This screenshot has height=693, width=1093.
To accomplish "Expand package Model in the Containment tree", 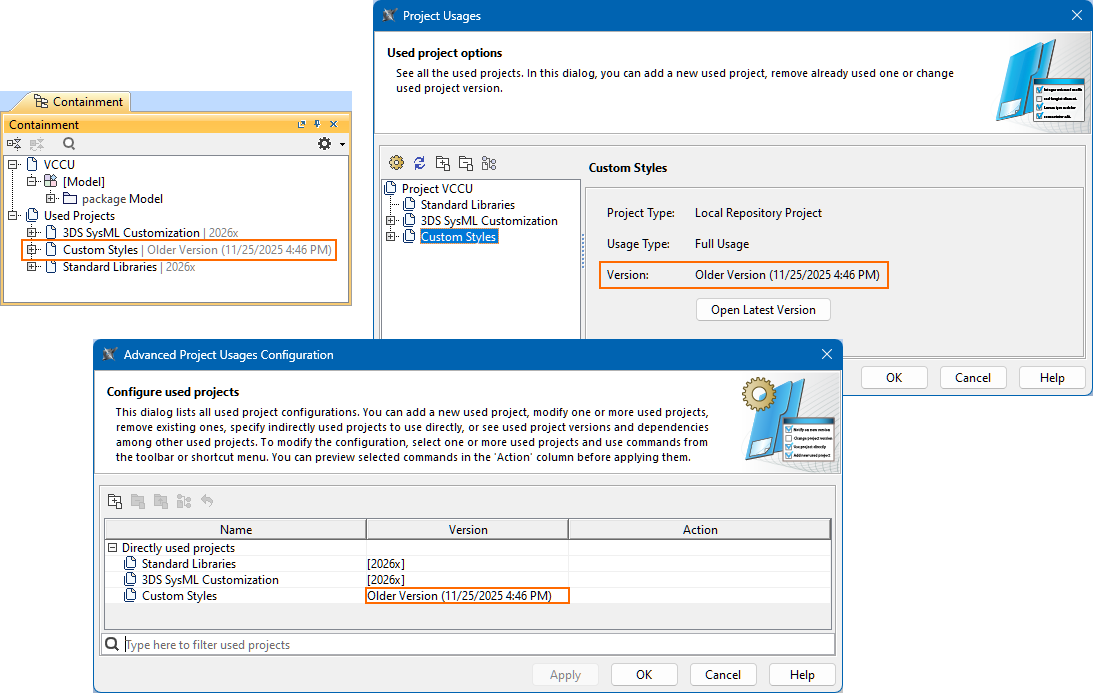I will pos(51,199).
